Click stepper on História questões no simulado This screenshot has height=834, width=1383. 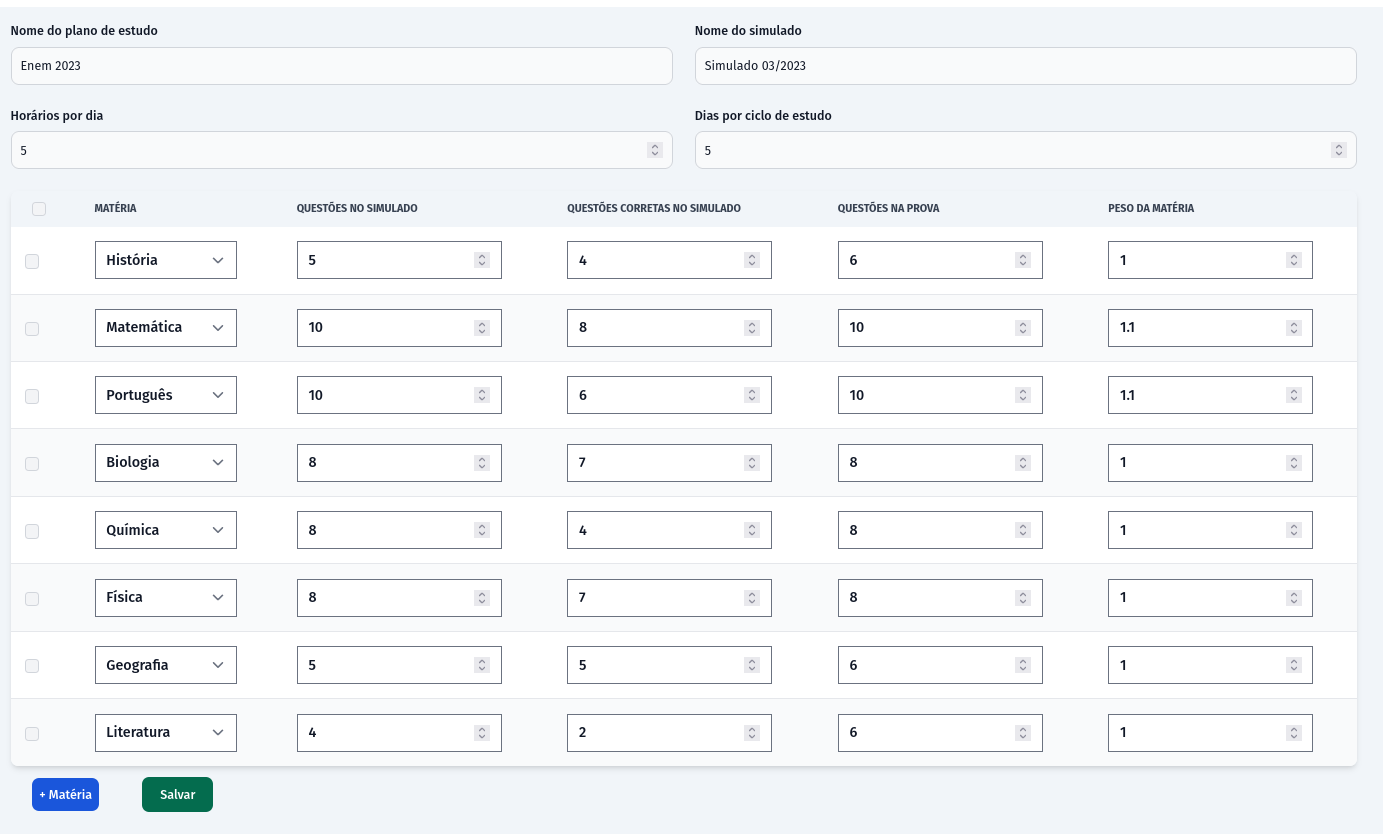click(x=482, y=260)
